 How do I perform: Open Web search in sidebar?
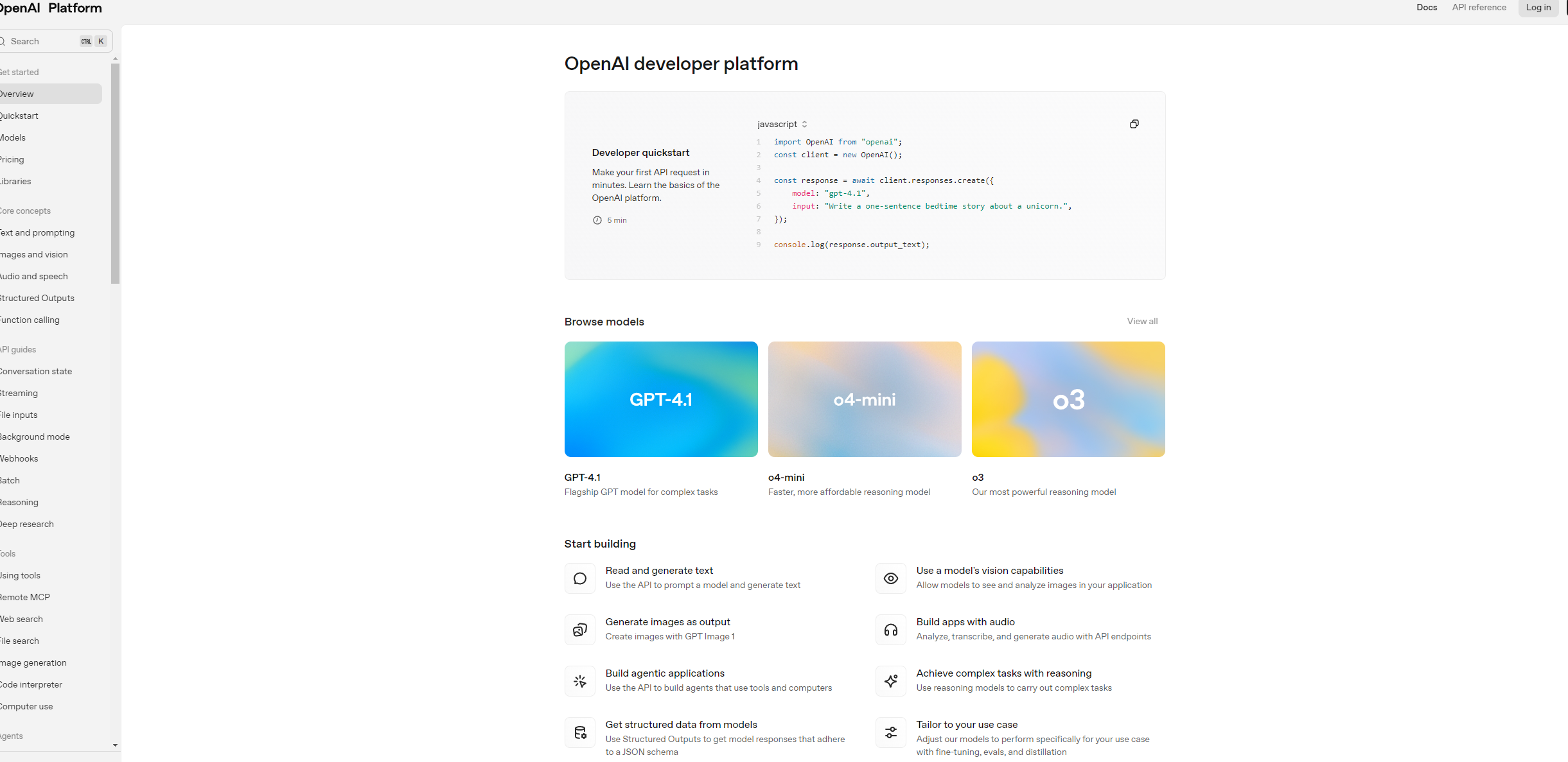coord(50,619)
